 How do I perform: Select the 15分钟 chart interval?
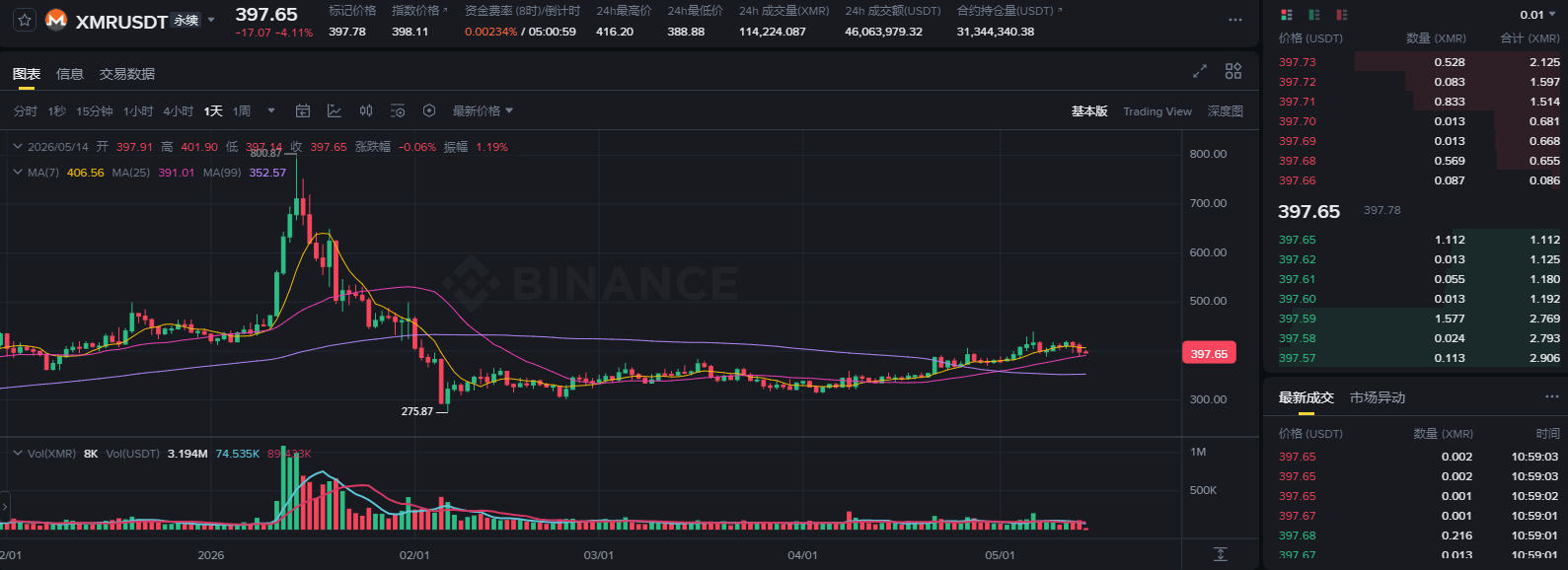pos(95,111)
